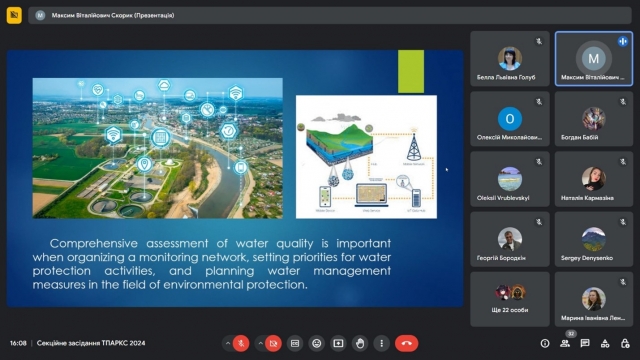Click muted mic icon on Марина Іванівна tile
Screen dimensions: 640x360
point(623,282)
